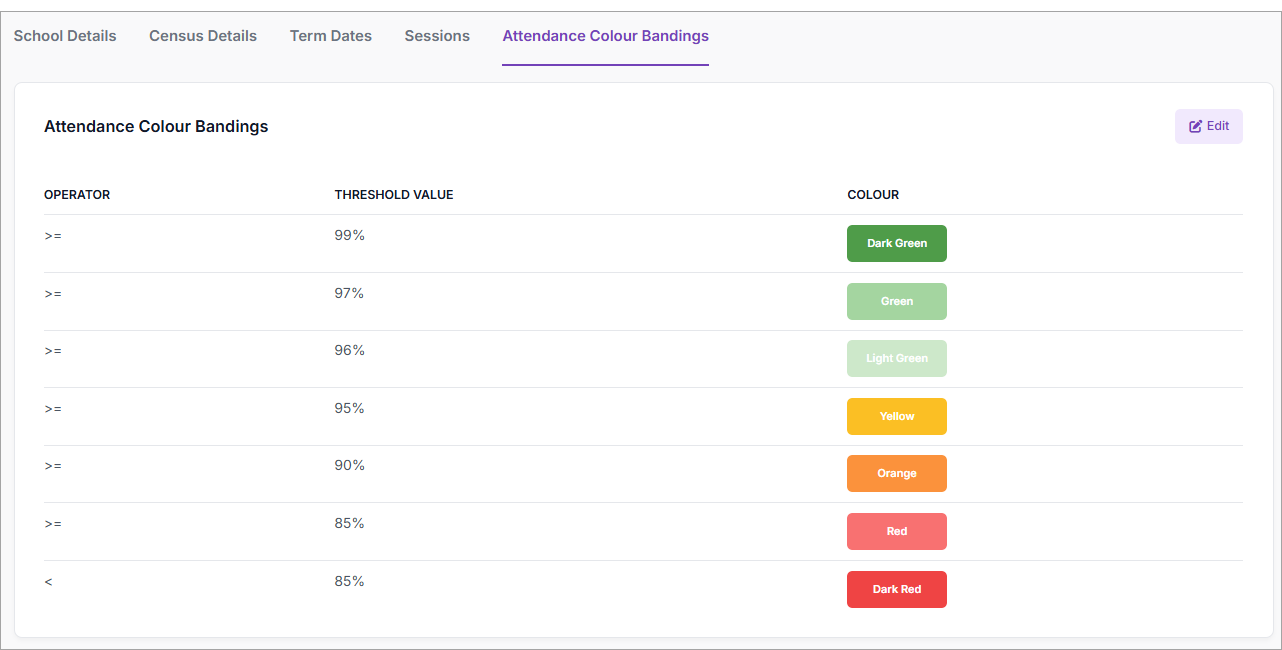Click the Dark Red colour swatch
The image size is (1282, 650).
click(x=896, y=589)
